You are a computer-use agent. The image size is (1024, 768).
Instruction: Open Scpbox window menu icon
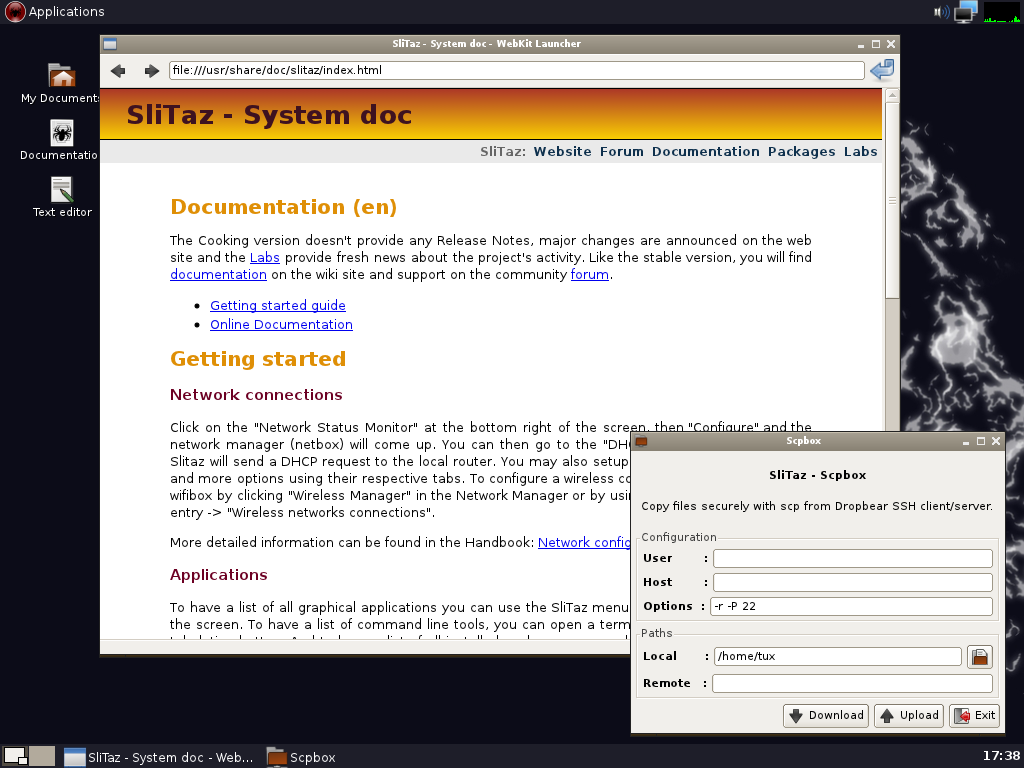point(641,441)
